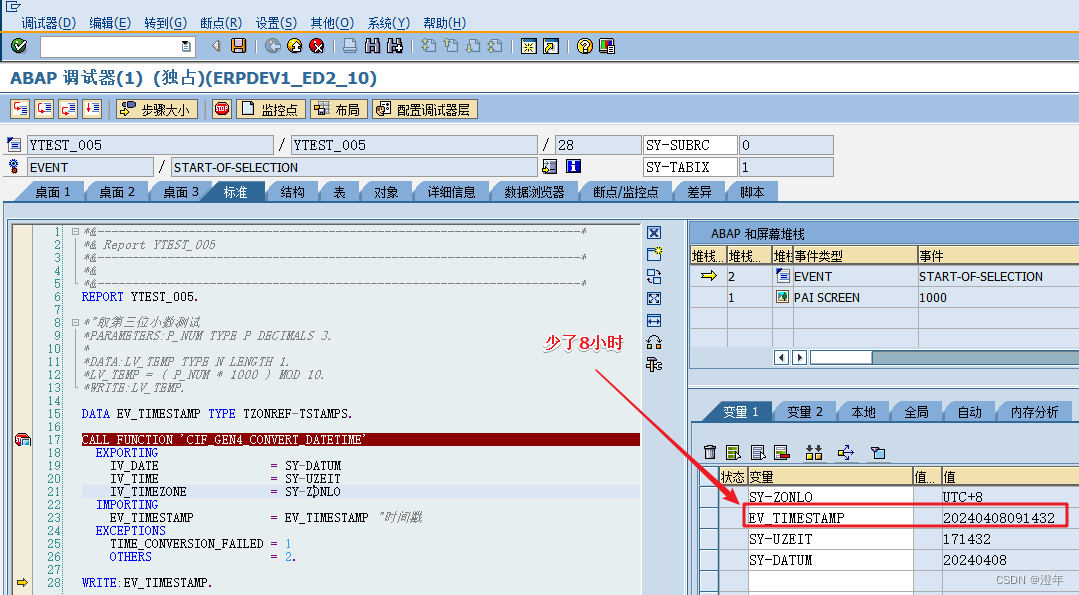Viewport: 1079px width, 595px height.
Task: Select the EVENT stack row
Action: point(885,277)
